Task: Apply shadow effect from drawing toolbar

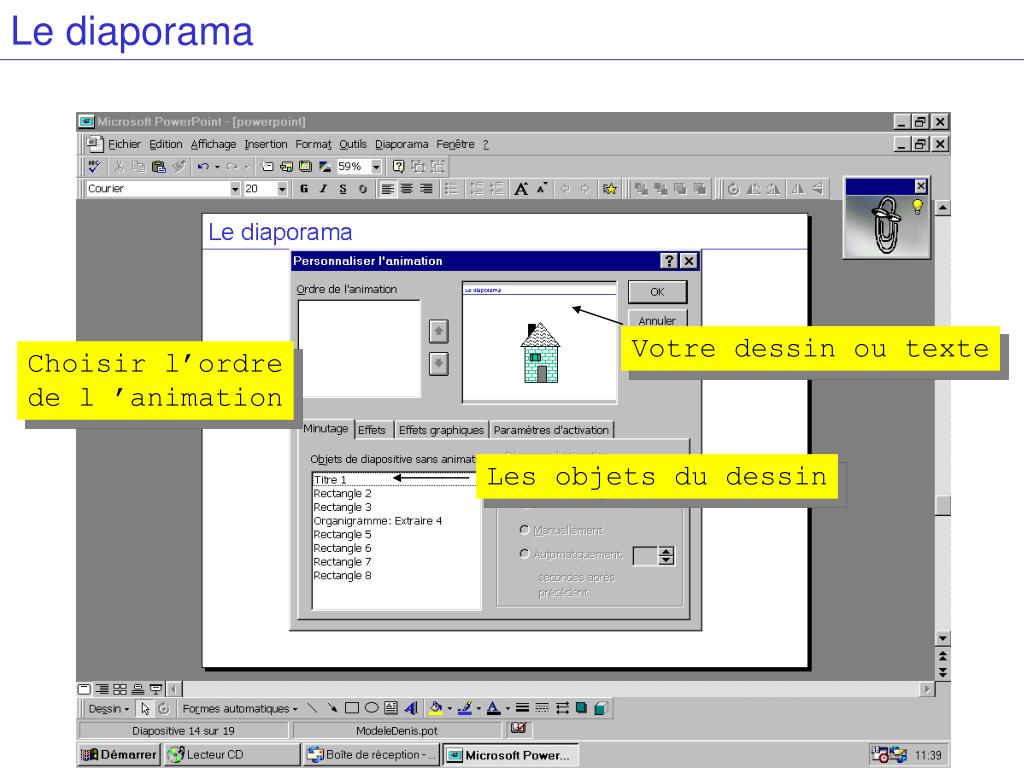Action: (x=581, y=708)
